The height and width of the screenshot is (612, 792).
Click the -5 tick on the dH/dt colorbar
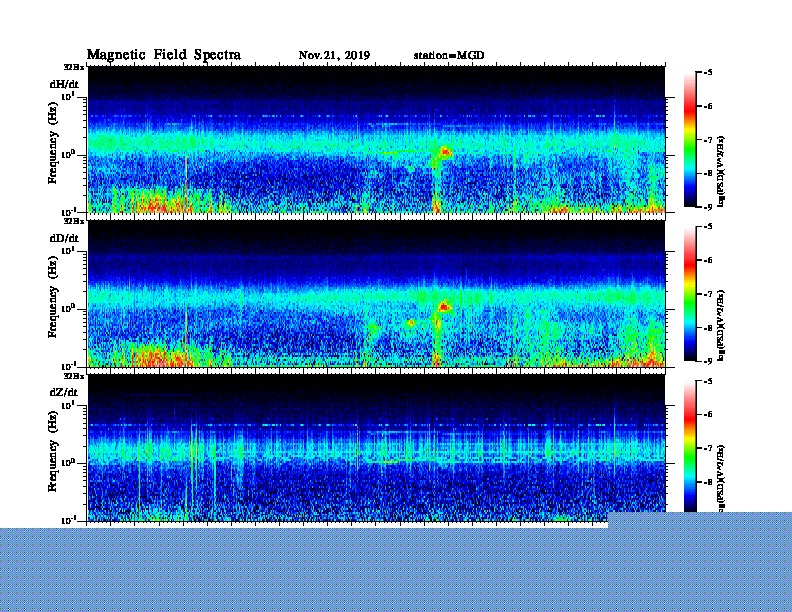tap(708, 73)
